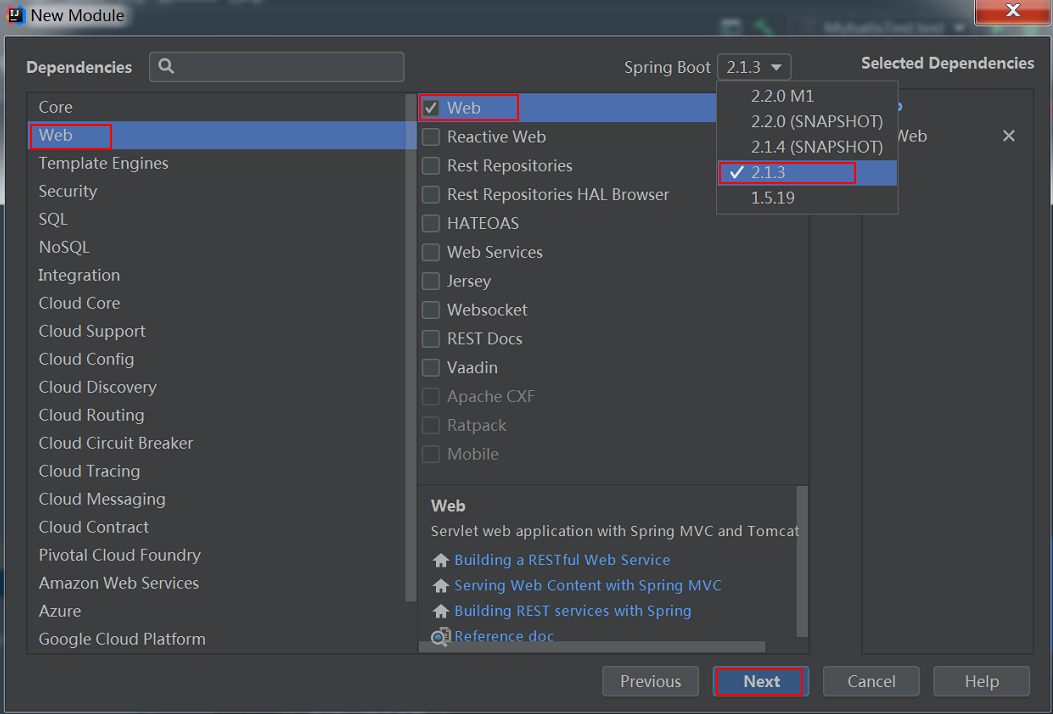The width and height of the screenshot is (1053, 714).
Task: Select the Integration category
Action: point(218,275)
